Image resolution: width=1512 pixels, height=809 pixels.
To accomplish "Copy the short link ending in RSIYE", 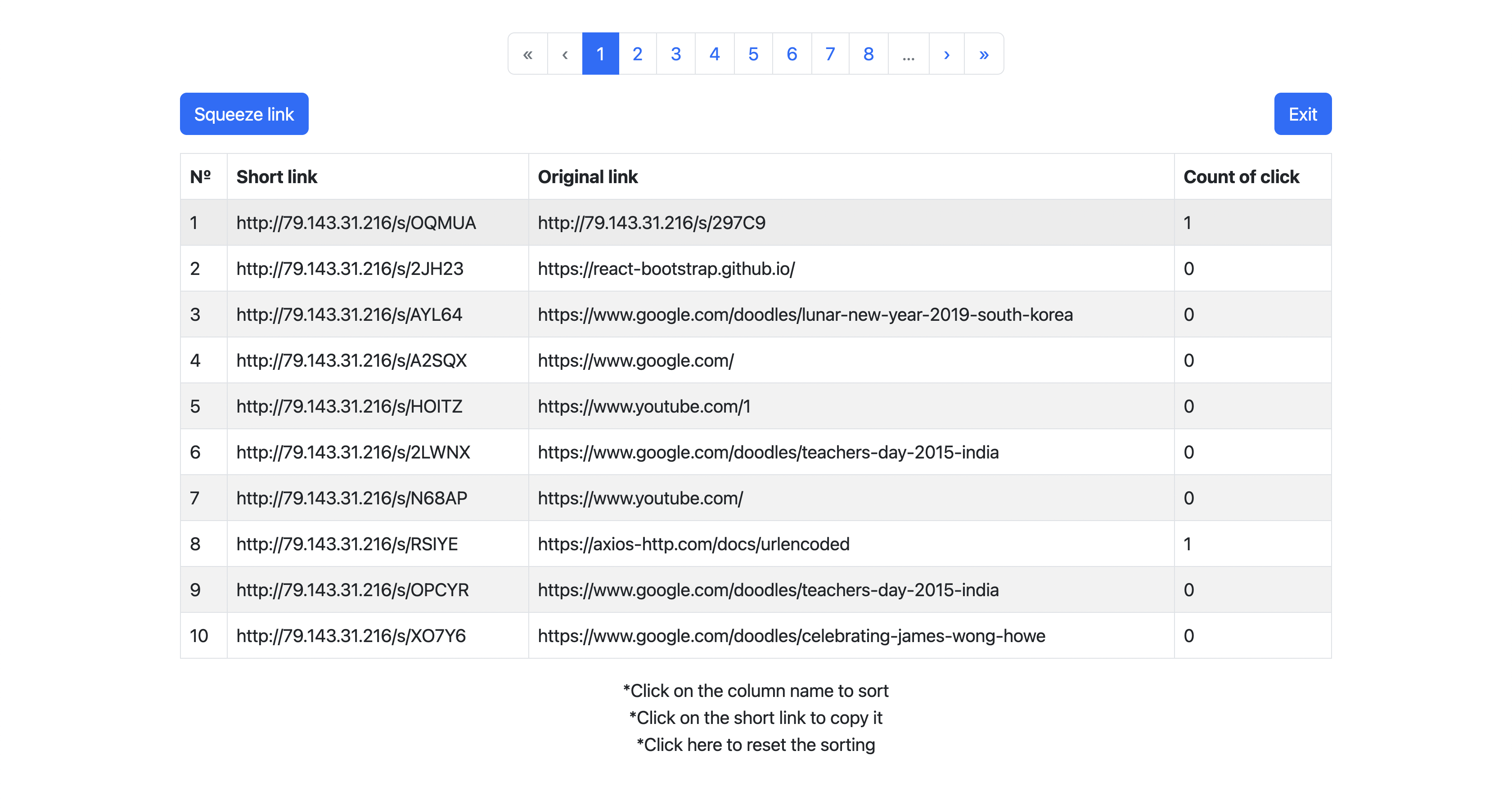I will [348, 544].
